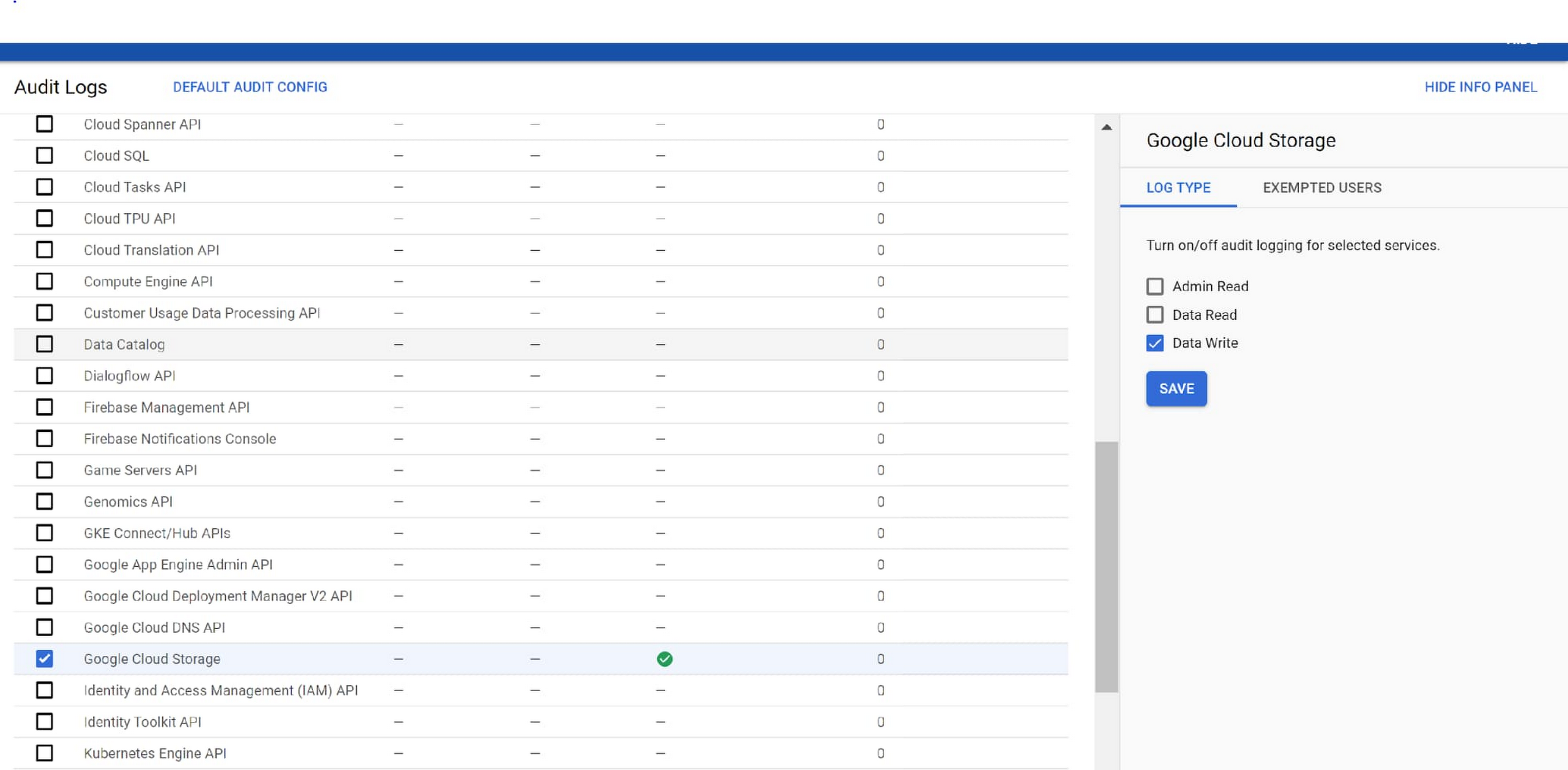Click the checkbox icon next to GKE Connect/Hub APIs

[44, 533]
